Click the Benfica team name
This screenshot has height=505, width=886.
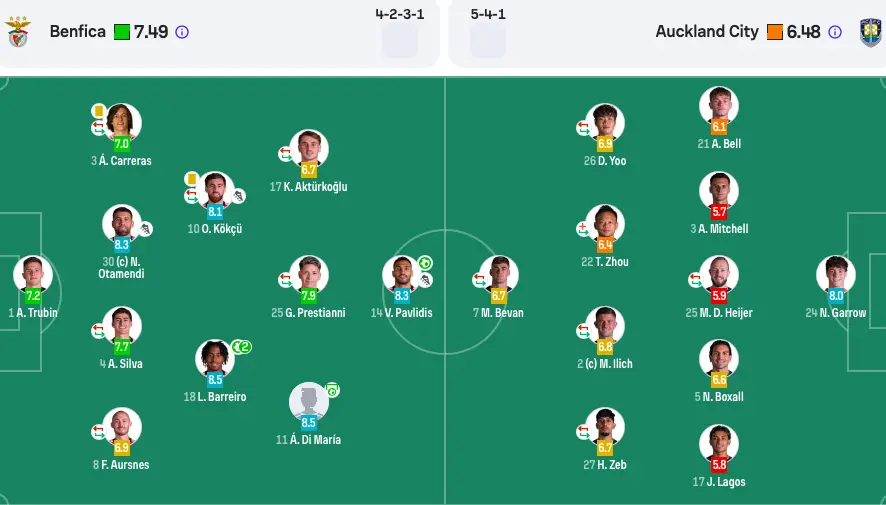point(77,32)
